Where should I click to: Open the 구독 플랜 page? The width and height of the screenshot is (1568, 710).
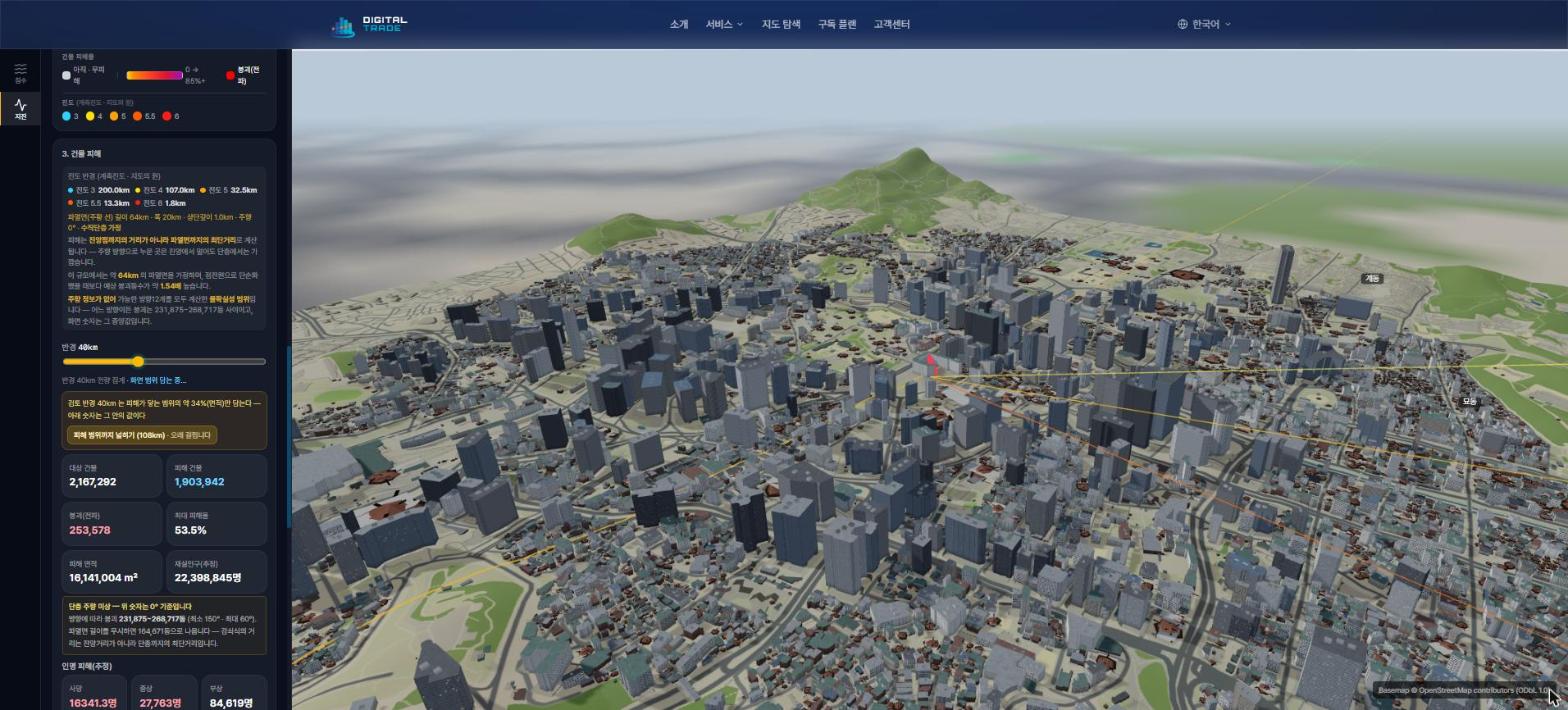coord(837,24)
